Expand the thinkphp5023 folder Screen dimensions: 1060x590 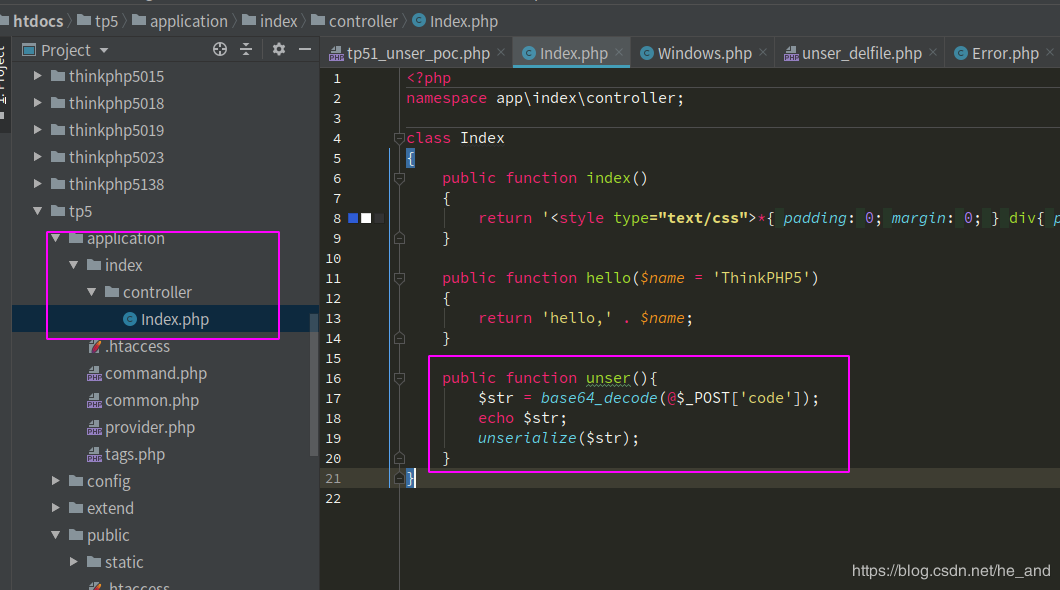tap(38, 157)
